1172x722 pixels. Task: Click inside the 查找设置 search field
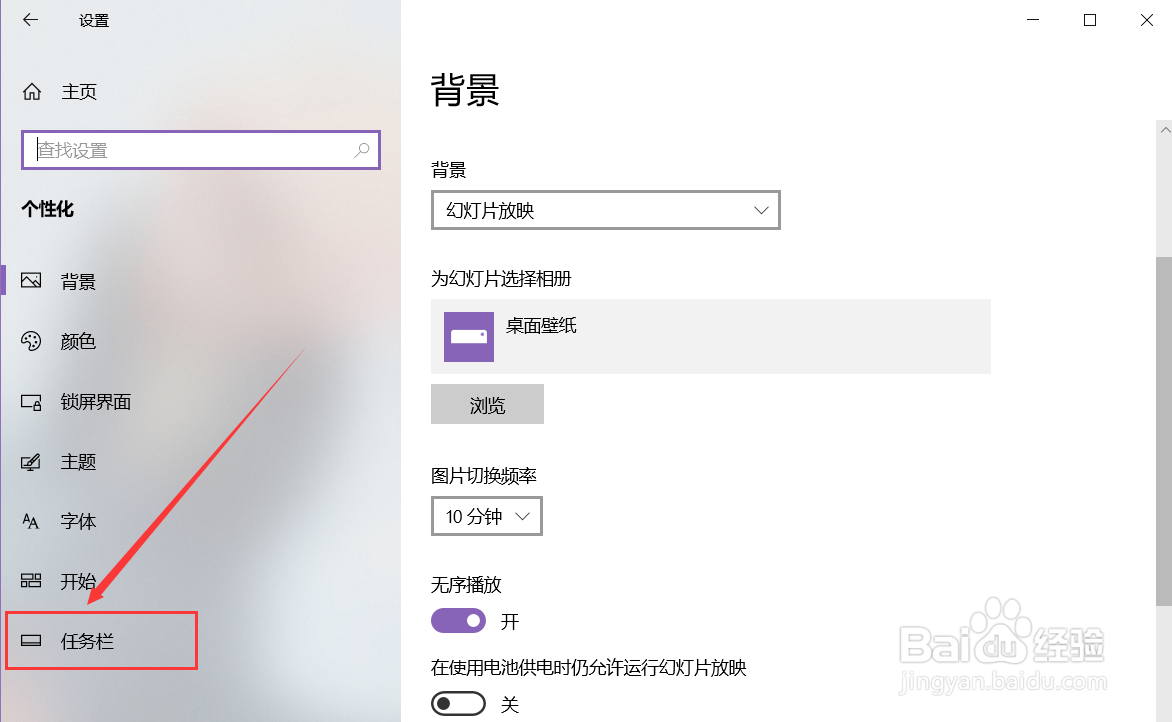click(180, 150)
